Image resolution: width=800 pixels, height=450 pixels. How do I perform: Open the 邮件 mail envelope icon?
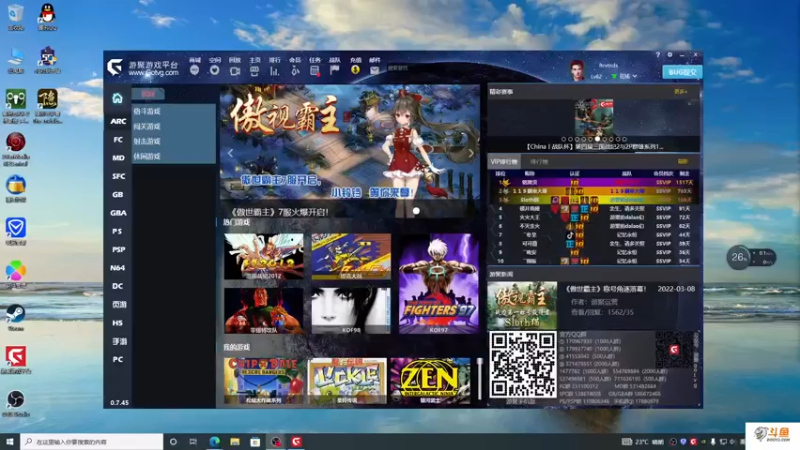[374, 71]
